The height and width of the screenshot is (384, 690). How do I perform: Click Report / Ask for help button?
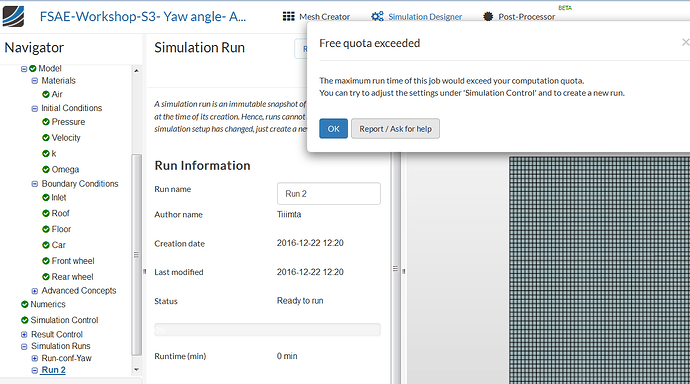click(x=395, y=128)
